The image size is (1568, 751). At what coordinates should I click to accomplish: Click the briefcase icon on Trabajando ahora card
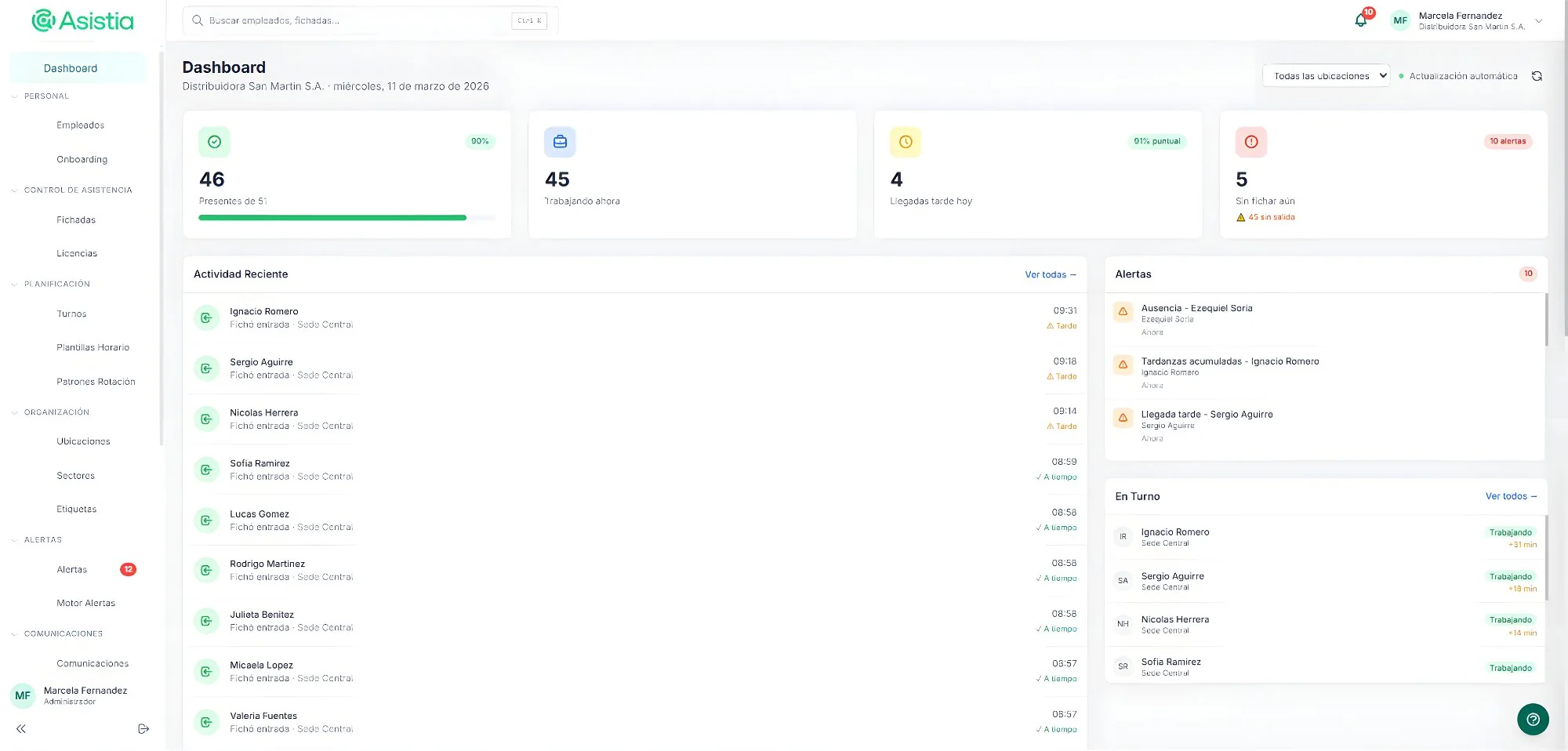point(559,142)
